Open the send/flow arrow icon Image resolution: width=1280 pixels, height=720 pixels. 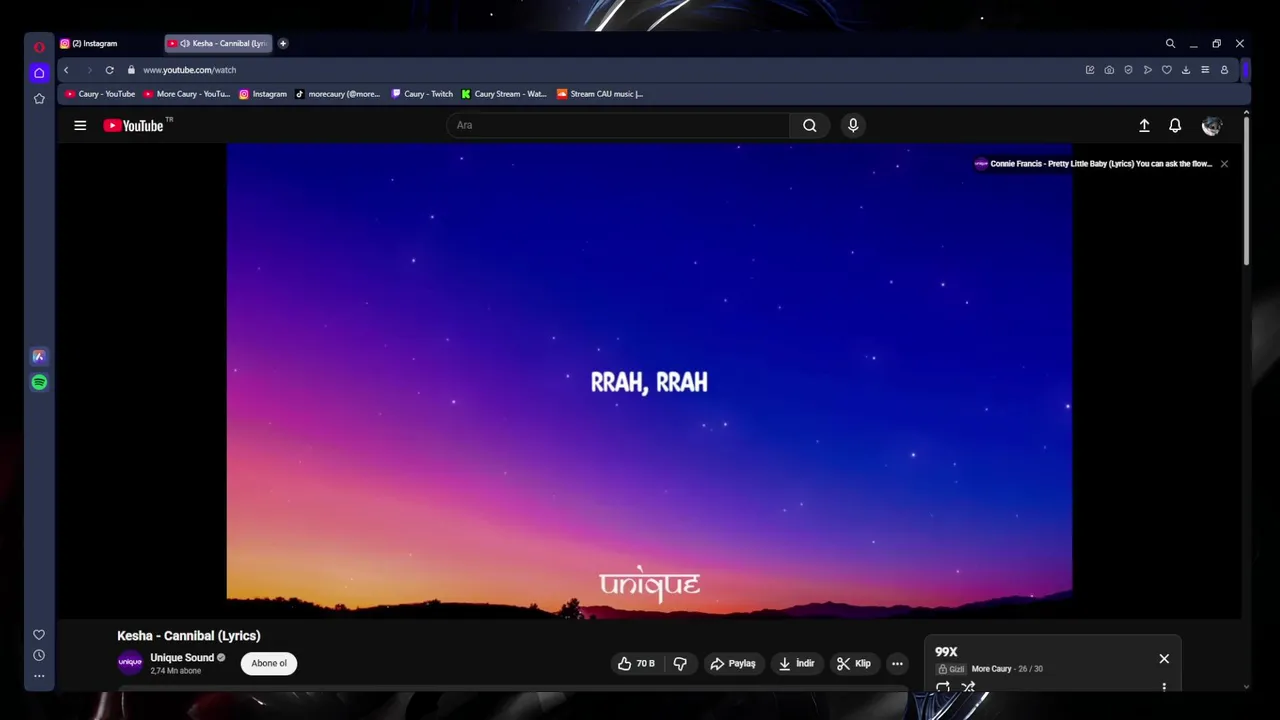tap(1147, 70)
